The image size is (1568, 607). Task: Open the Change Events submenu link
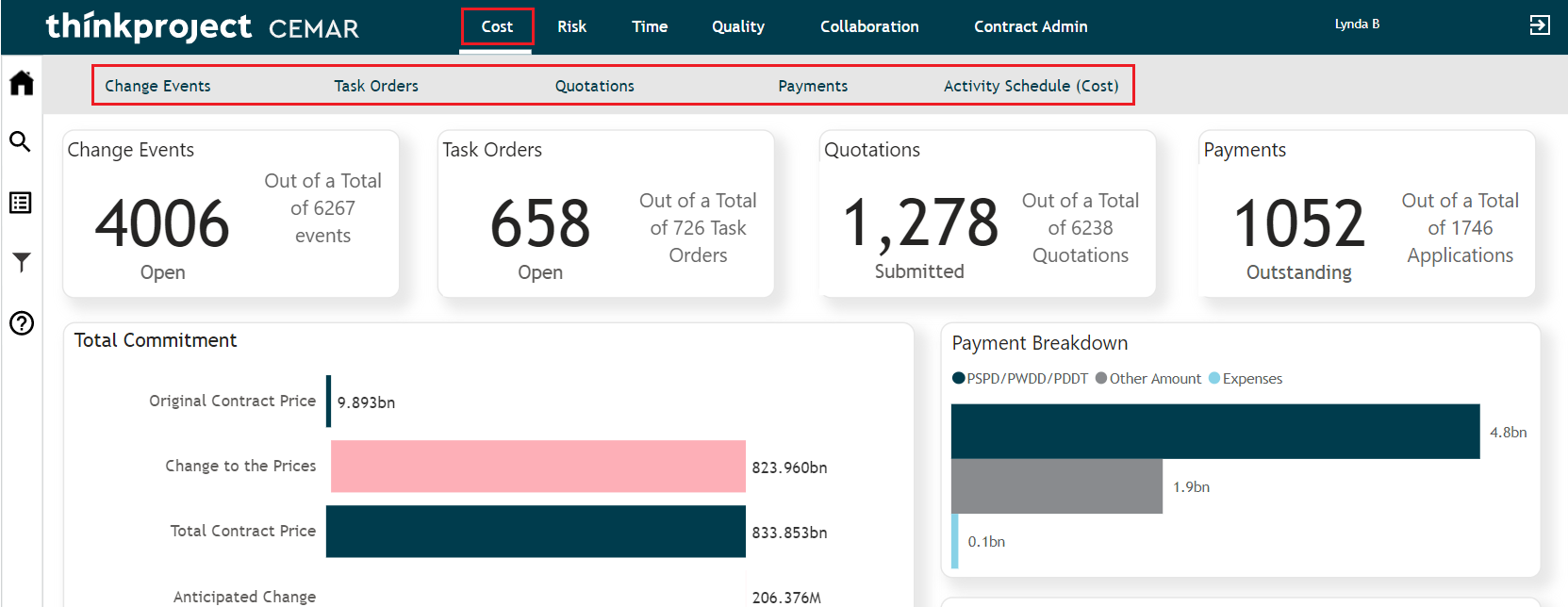coord(157,86)
